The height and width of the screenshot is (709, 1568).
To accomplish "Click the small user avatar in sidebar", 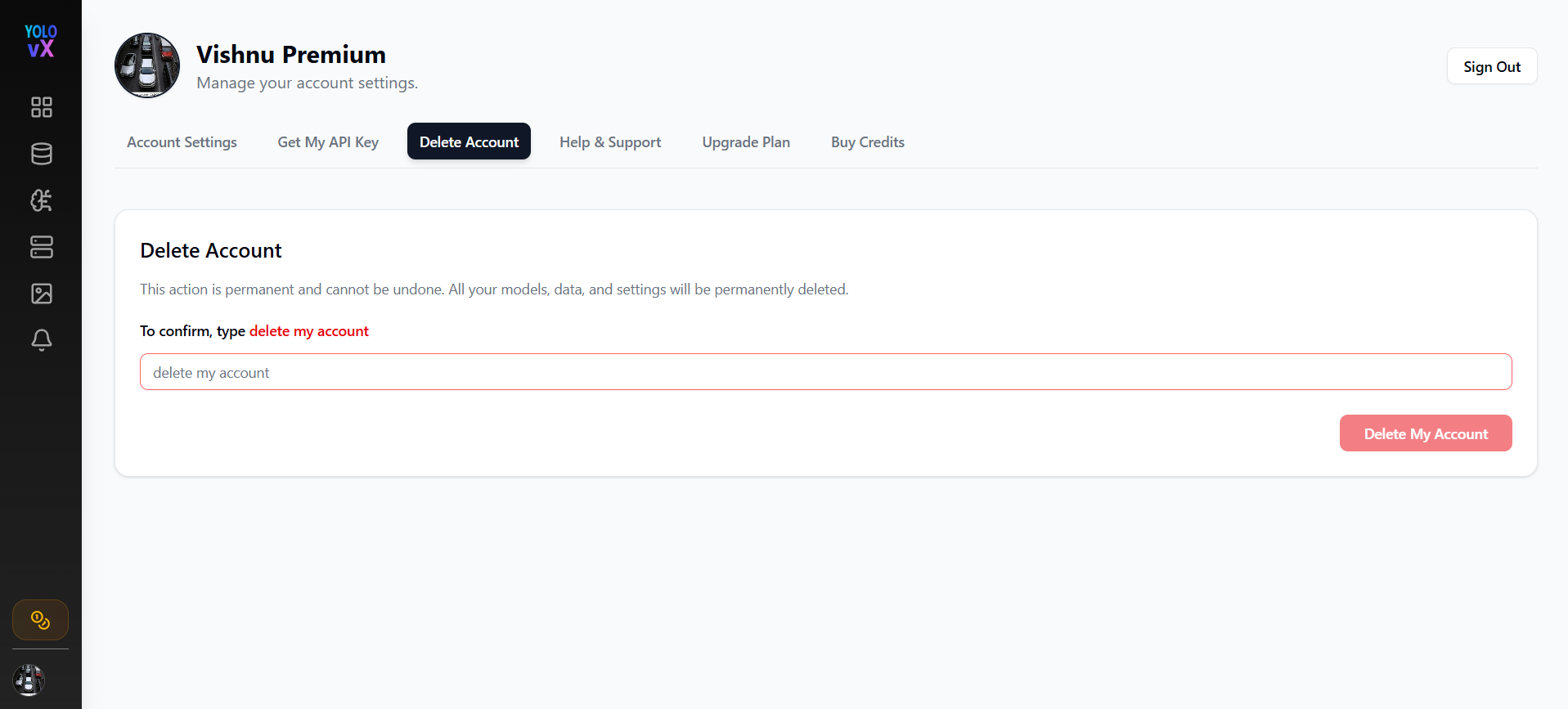I will 29,680.
